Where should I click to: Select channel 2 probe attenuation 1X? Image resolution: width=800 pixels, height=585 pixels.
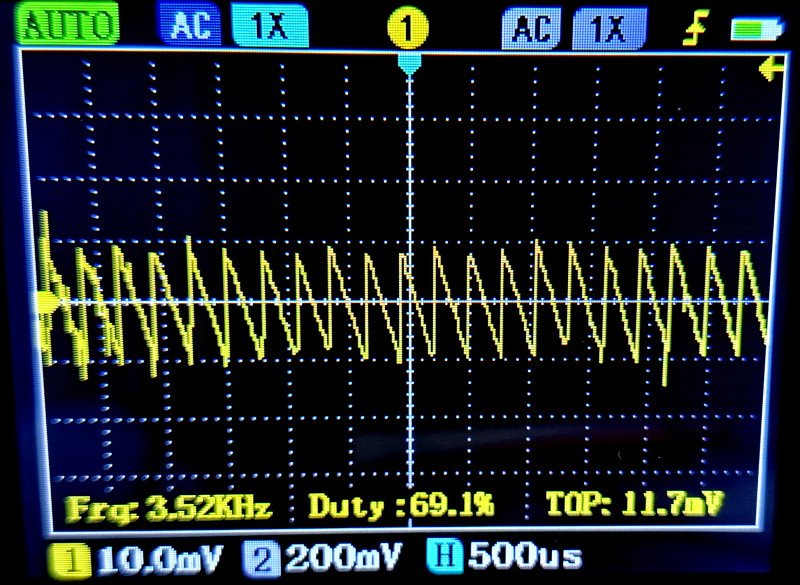tap(609, 29)
